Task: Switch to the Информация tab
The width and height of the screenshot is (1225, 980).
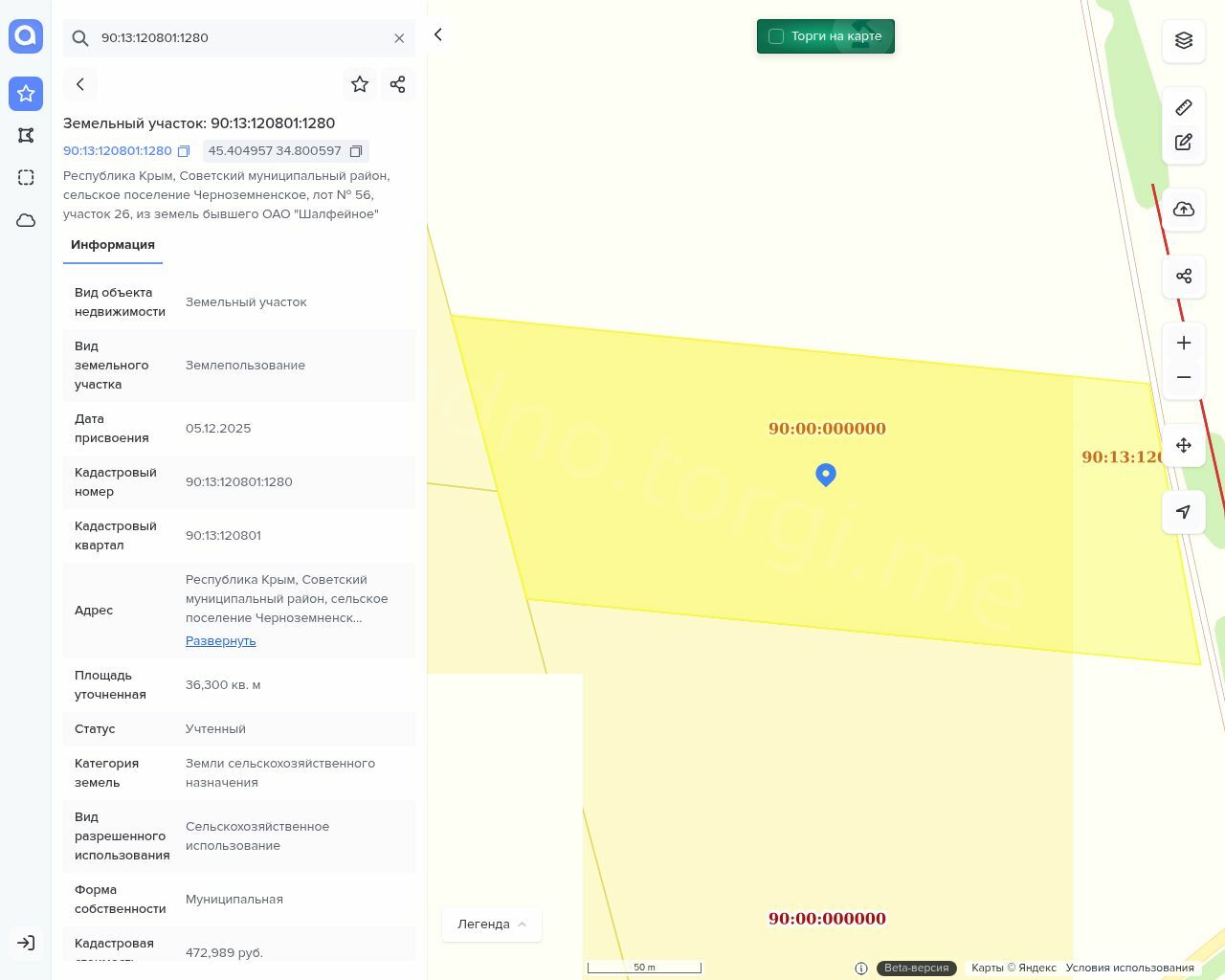Action: 113,245
